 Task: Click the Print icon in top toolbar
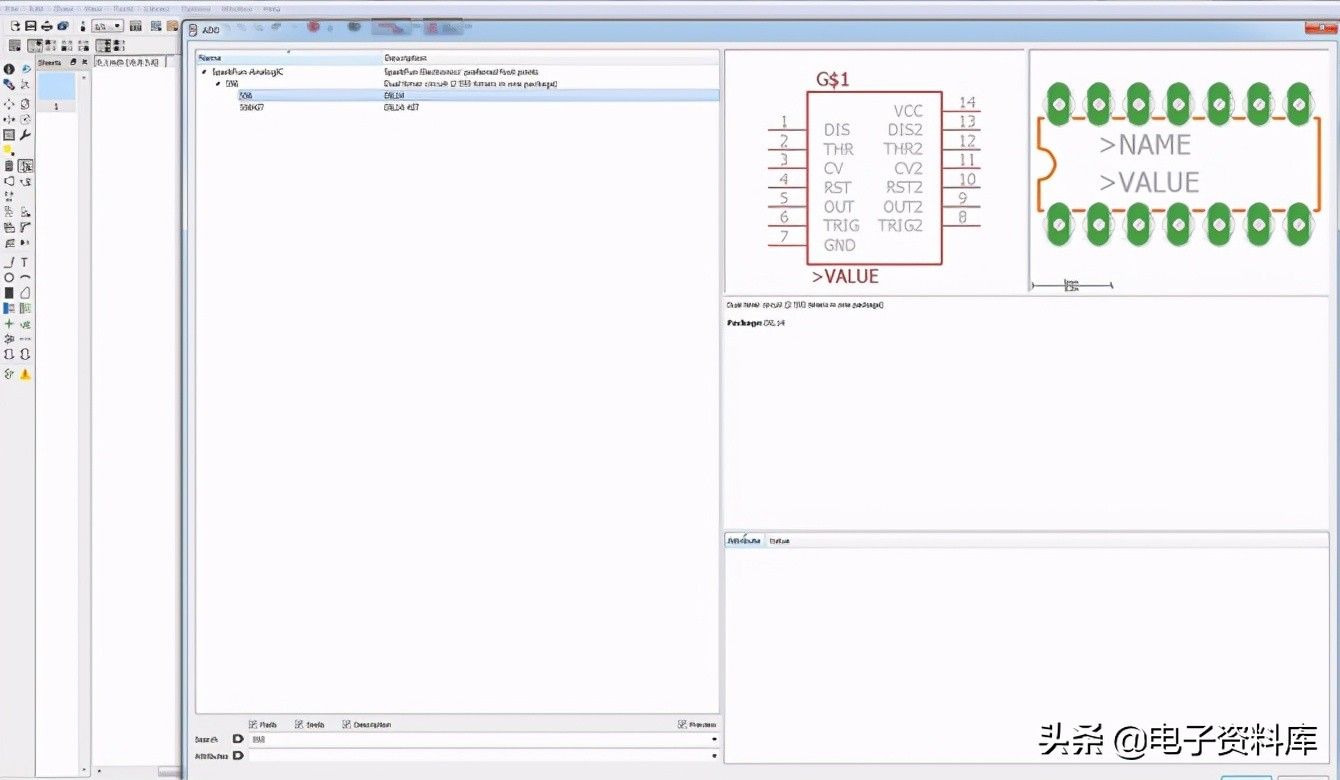46,26
